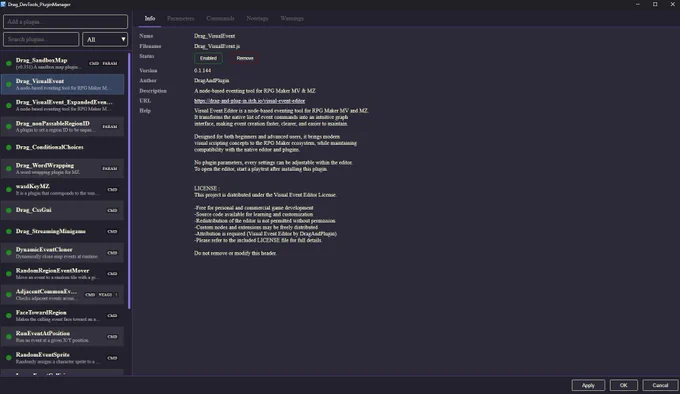Toggle status dot of Drag_CssGui
680x394 pixels.
[x=9, y=211]
